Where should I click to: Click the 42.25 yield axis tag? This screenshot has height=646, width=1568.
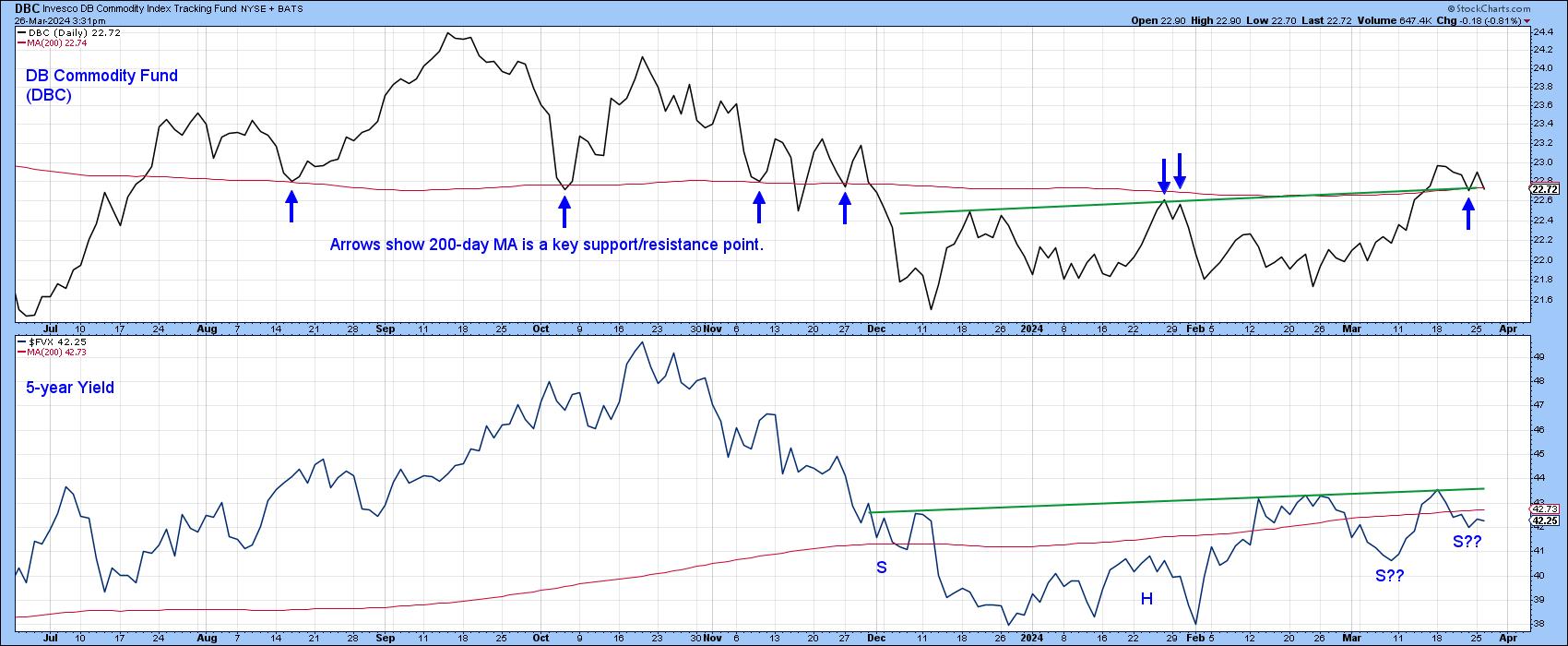coord(1543,520)
